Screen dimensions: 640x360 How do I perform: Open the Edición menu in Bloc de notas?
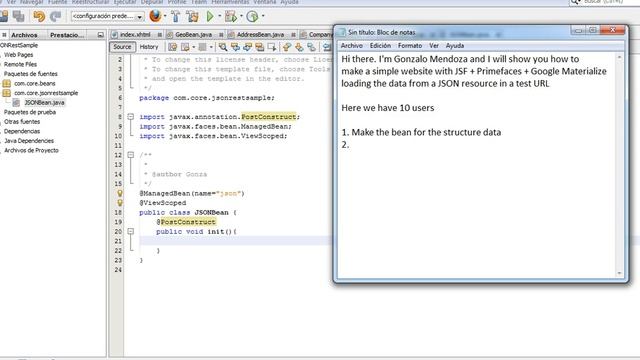click(x=380, y=46)
